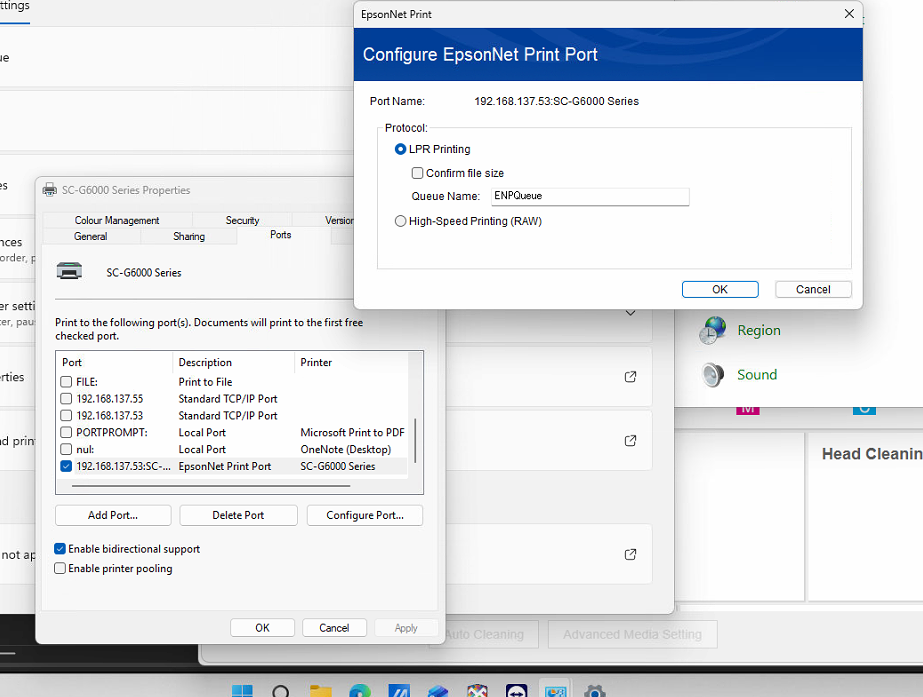Open the Security tab in printer properties

coord(242,220)
